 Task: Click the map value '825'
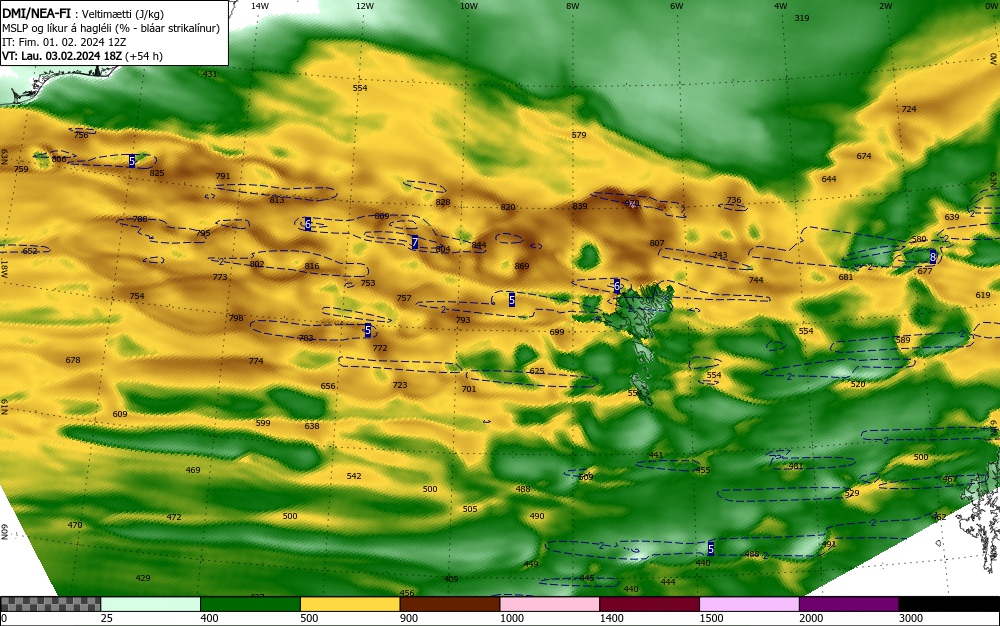click(157, 173)
